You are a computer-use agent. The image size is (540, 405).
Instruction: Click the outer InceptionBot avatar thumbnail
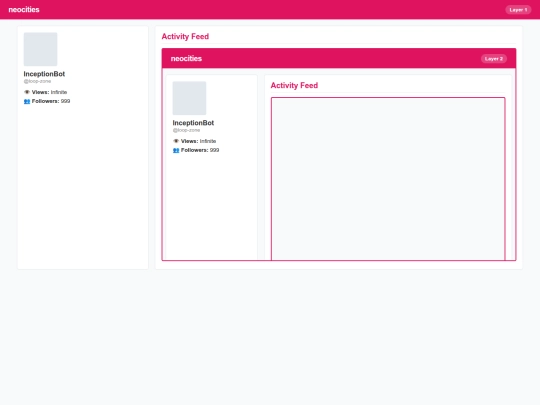(x=40, y=49)
